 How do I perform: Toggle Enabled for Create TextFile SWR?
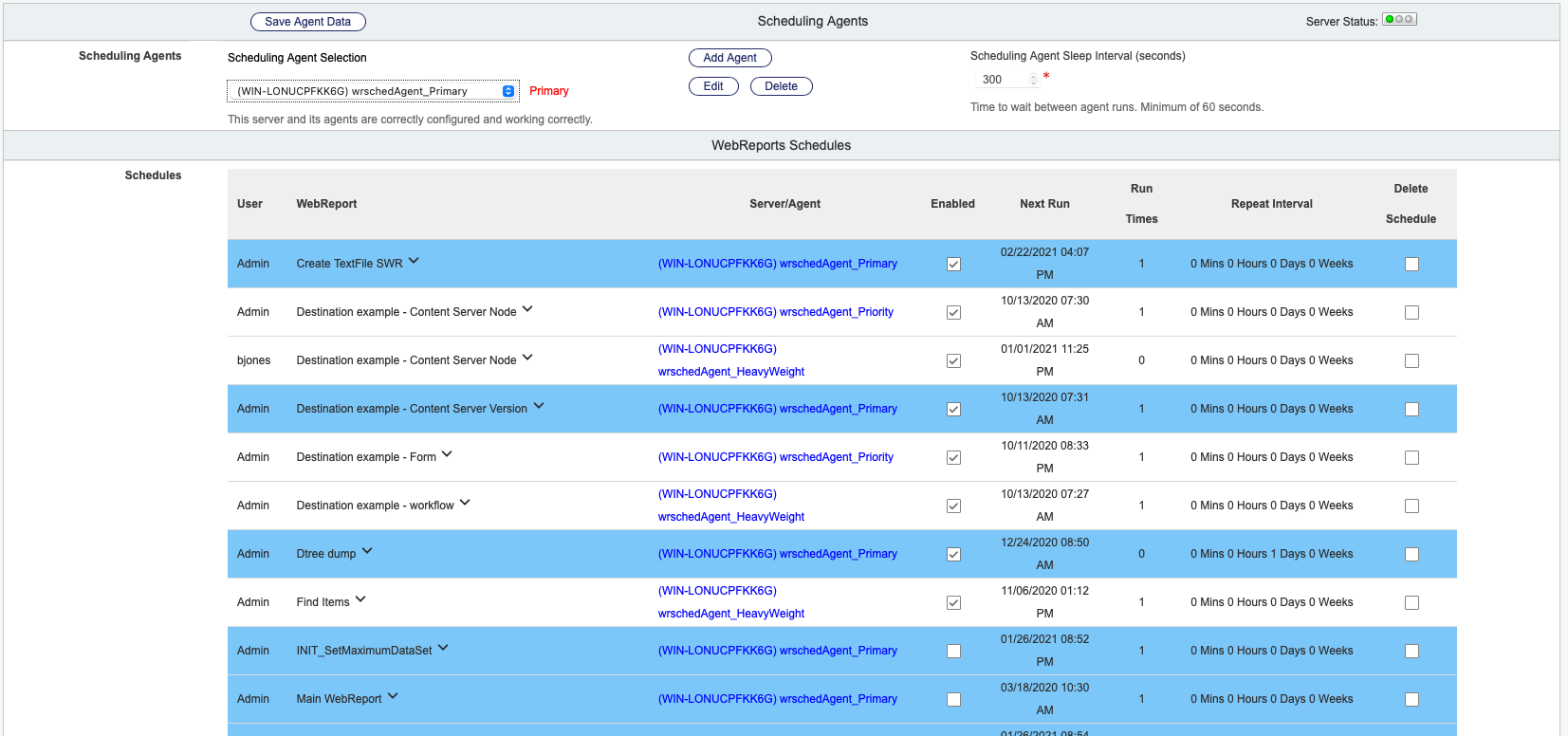(x=953, y=265)
